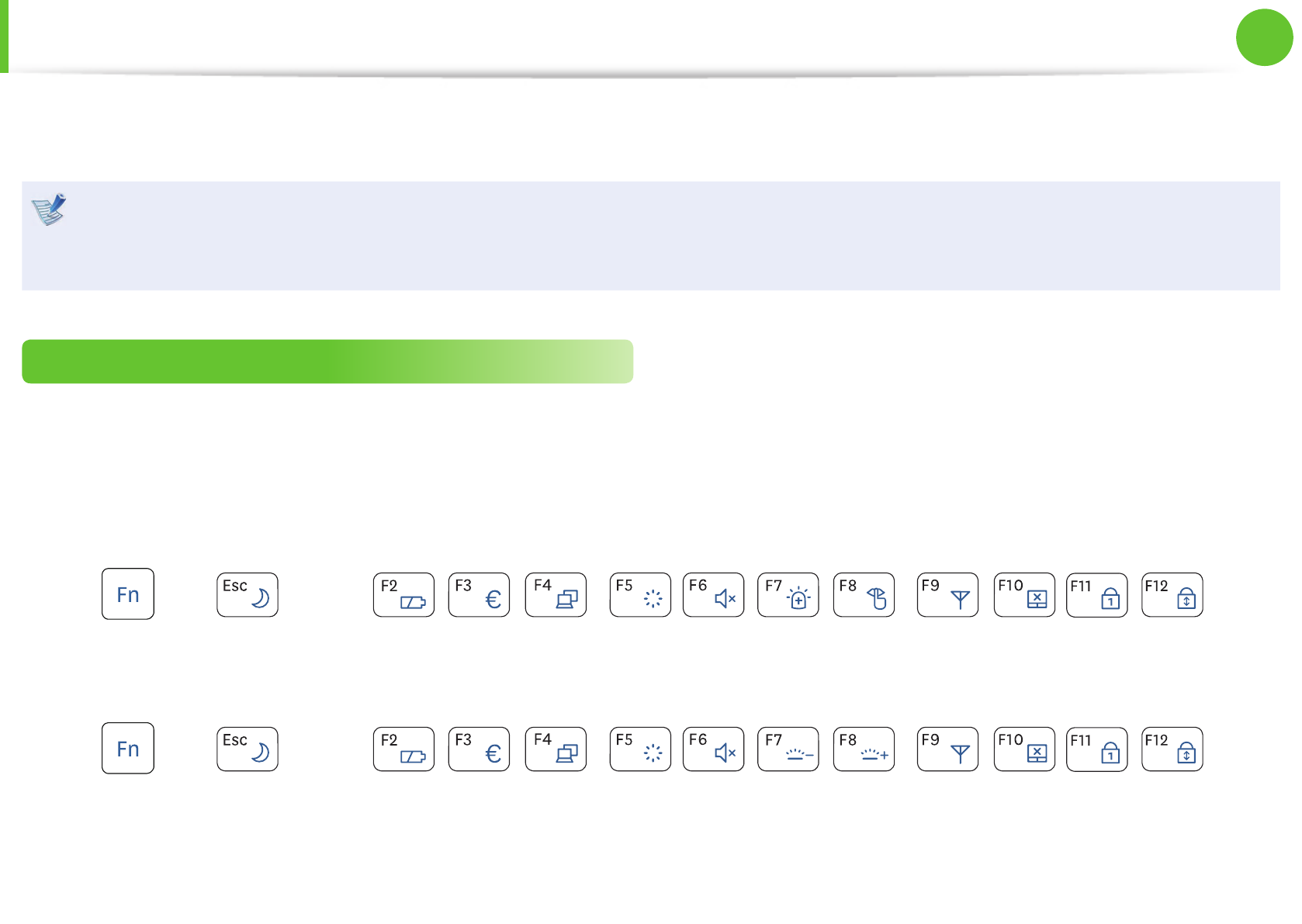Click the F4 display switch key in the lower row
1302x924 pixels.
tap(556, 749)
